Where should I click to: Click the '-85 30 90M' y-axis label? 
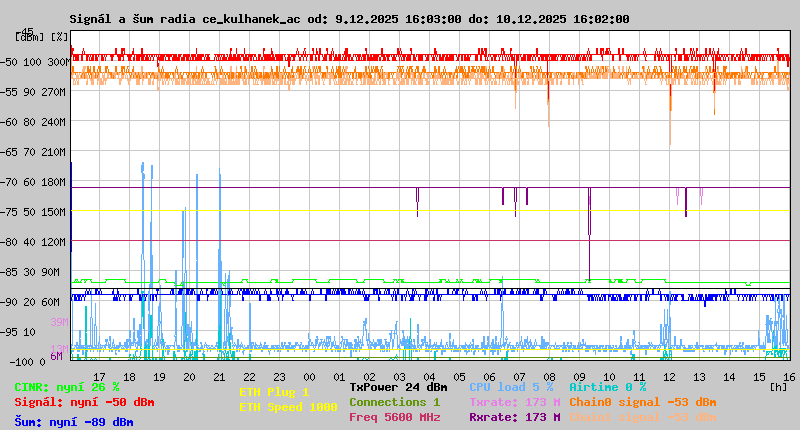30,272
